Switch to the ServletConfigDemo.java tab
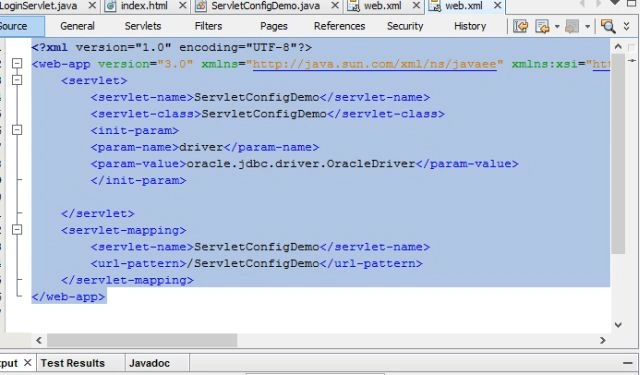 pos(265,6)
